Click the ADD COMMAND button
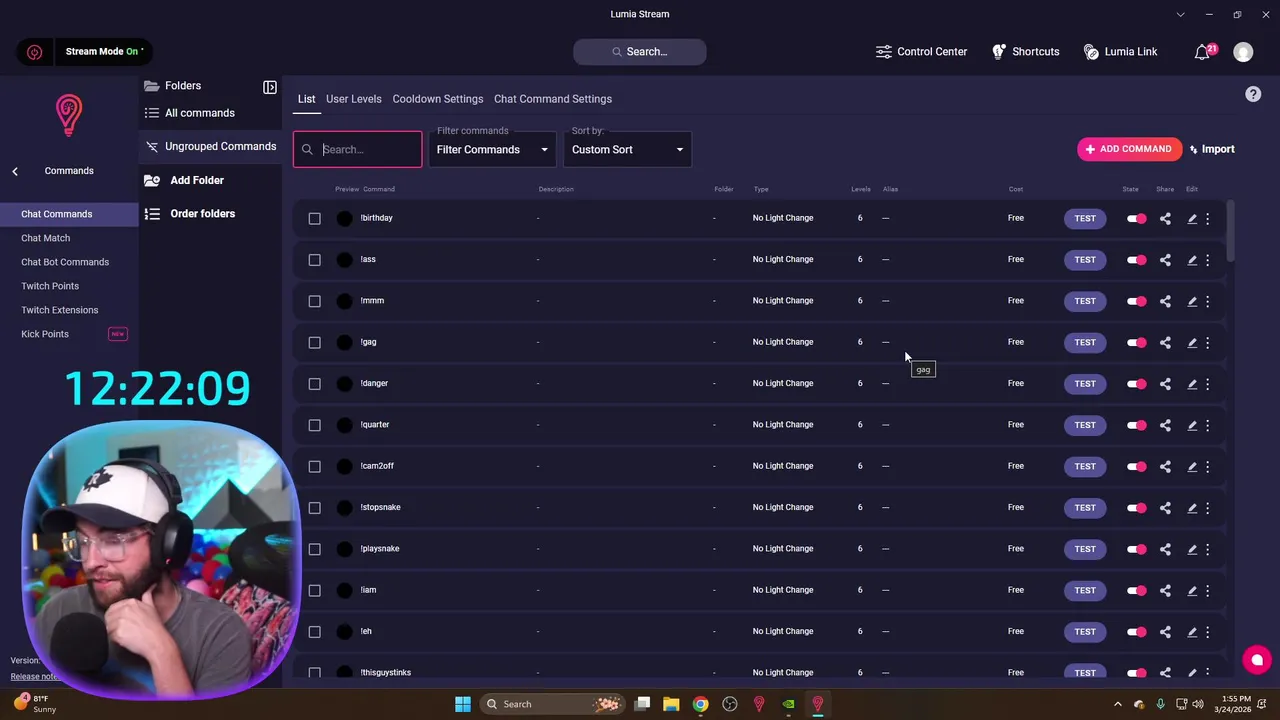This screenshot has width=1280, height=720. [x=1129, y=149]
